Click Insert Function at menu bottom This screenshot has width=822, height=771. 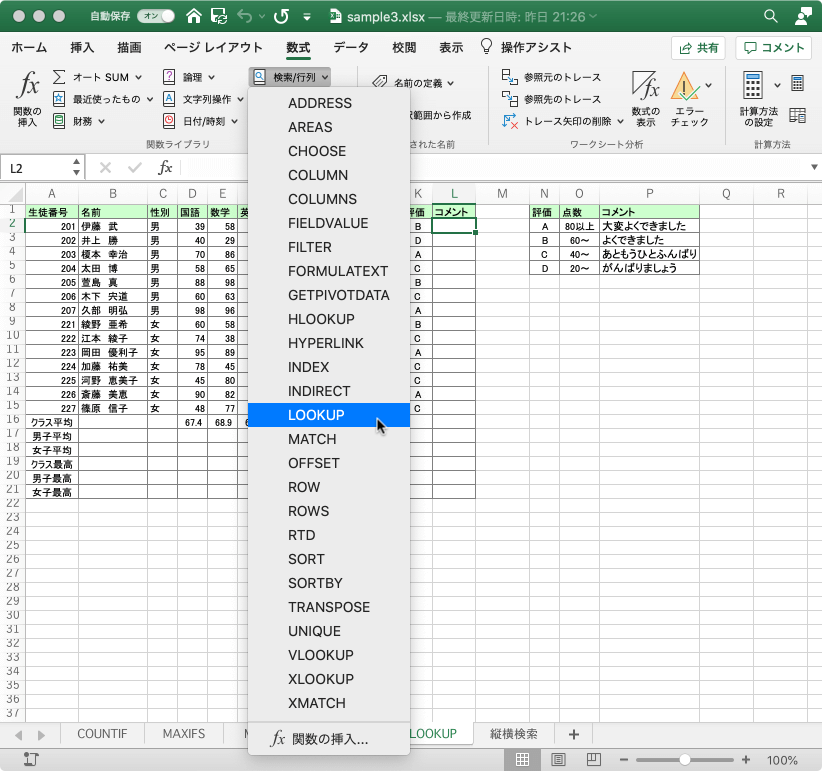[329, 739]
